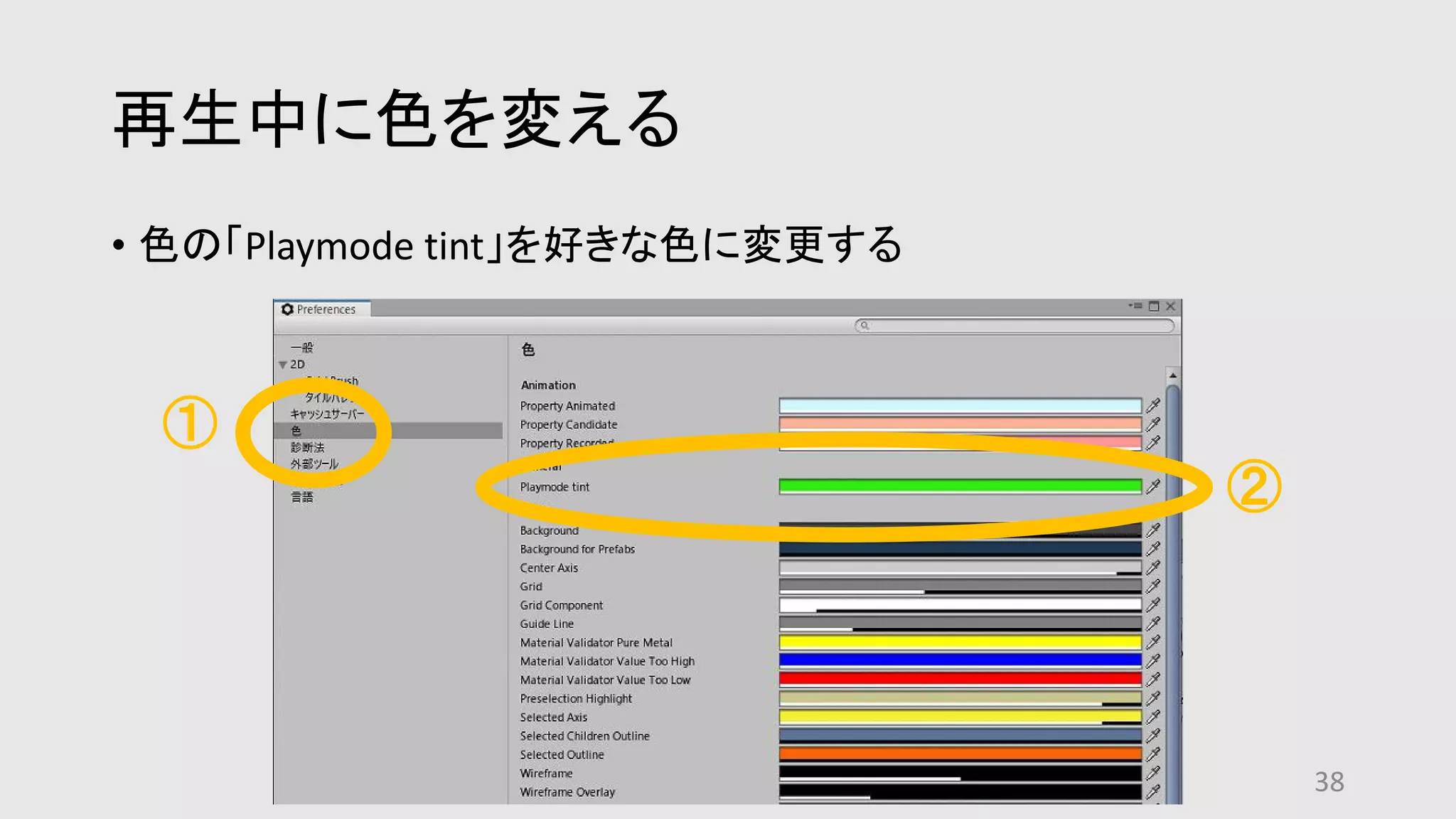
Task: Collapse the 2D category in the sidebar
Action: click(283, 365)
